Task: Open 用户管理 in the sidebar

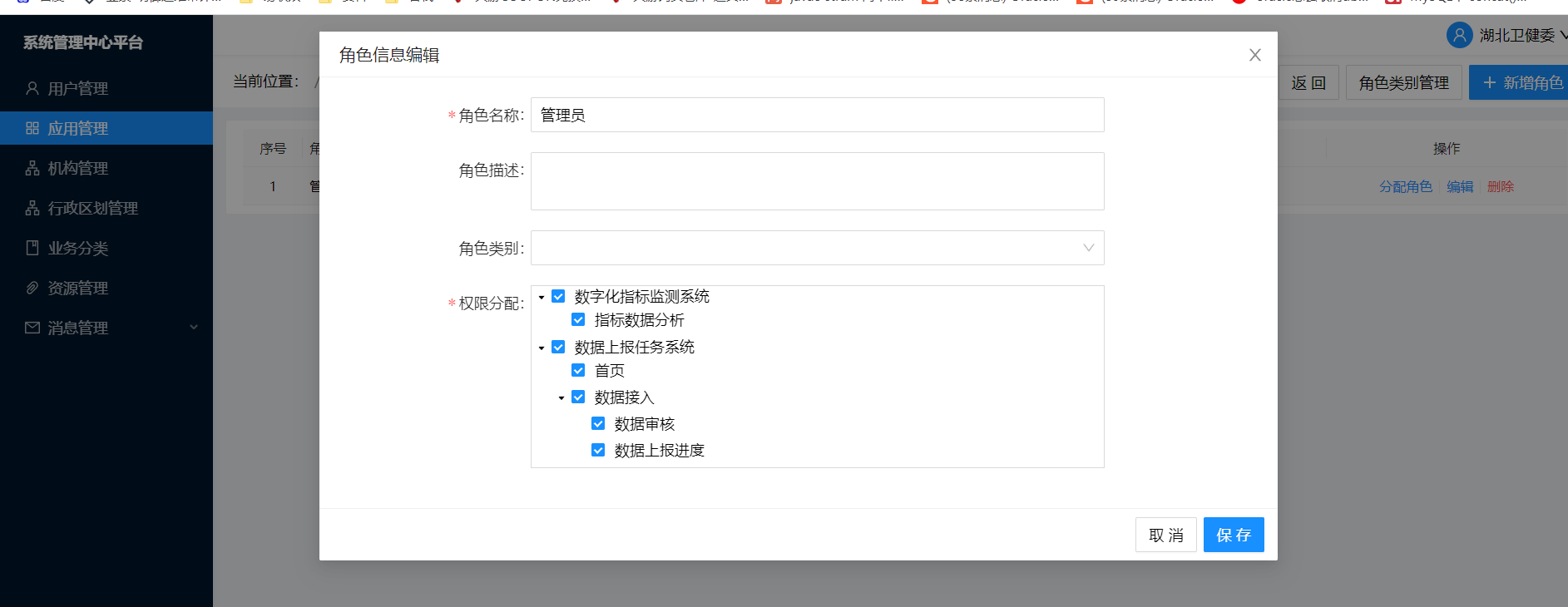Action: 106,88
